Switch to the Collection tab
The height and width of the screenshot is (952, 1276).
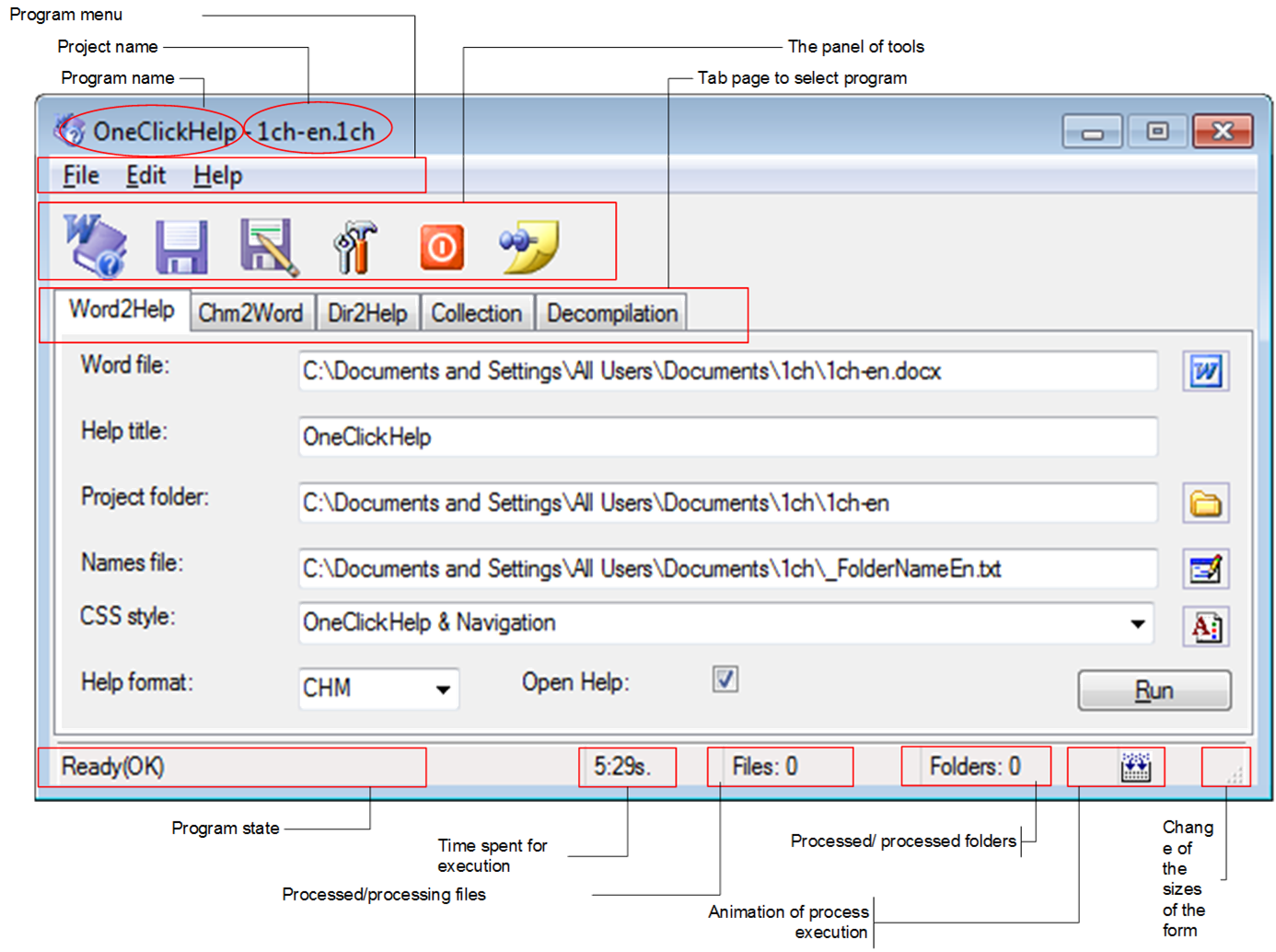(x=477, y=313)
